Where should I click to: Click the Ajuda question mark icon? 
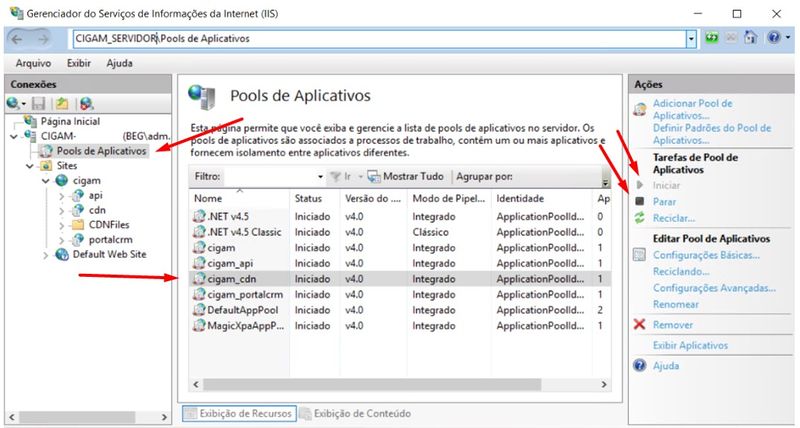tap(640, 366)
